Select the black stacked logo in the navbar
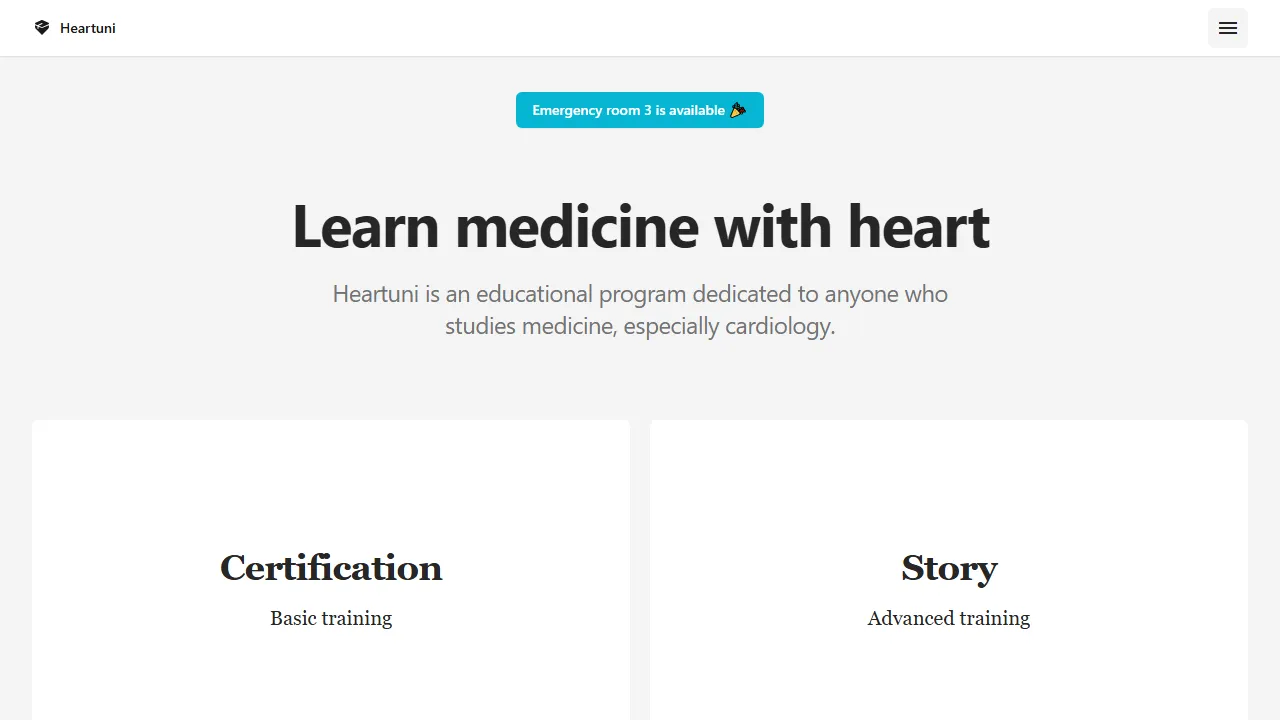 coord(42,28)
